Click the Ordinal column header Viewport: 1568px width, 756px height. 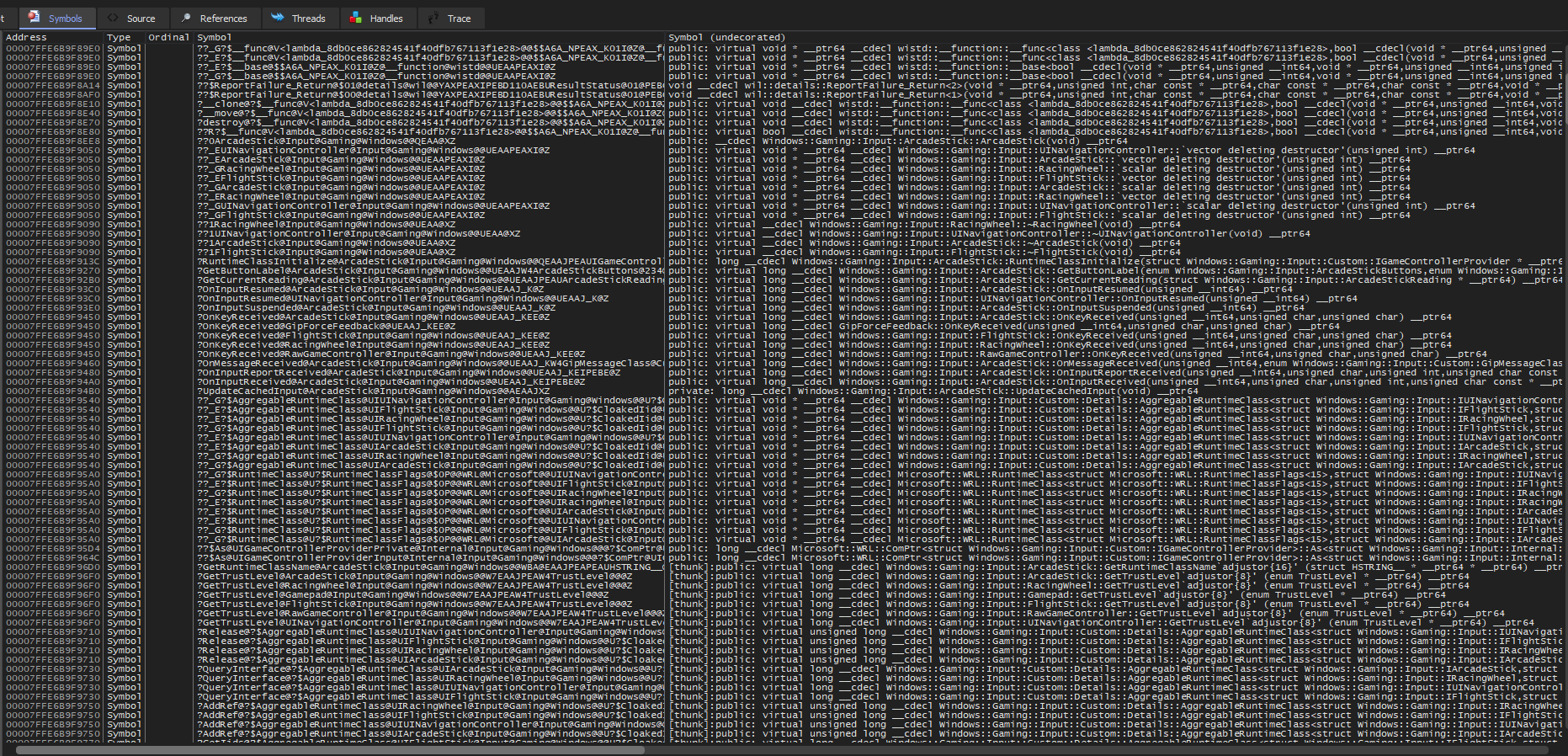click(x=168, y=37)
